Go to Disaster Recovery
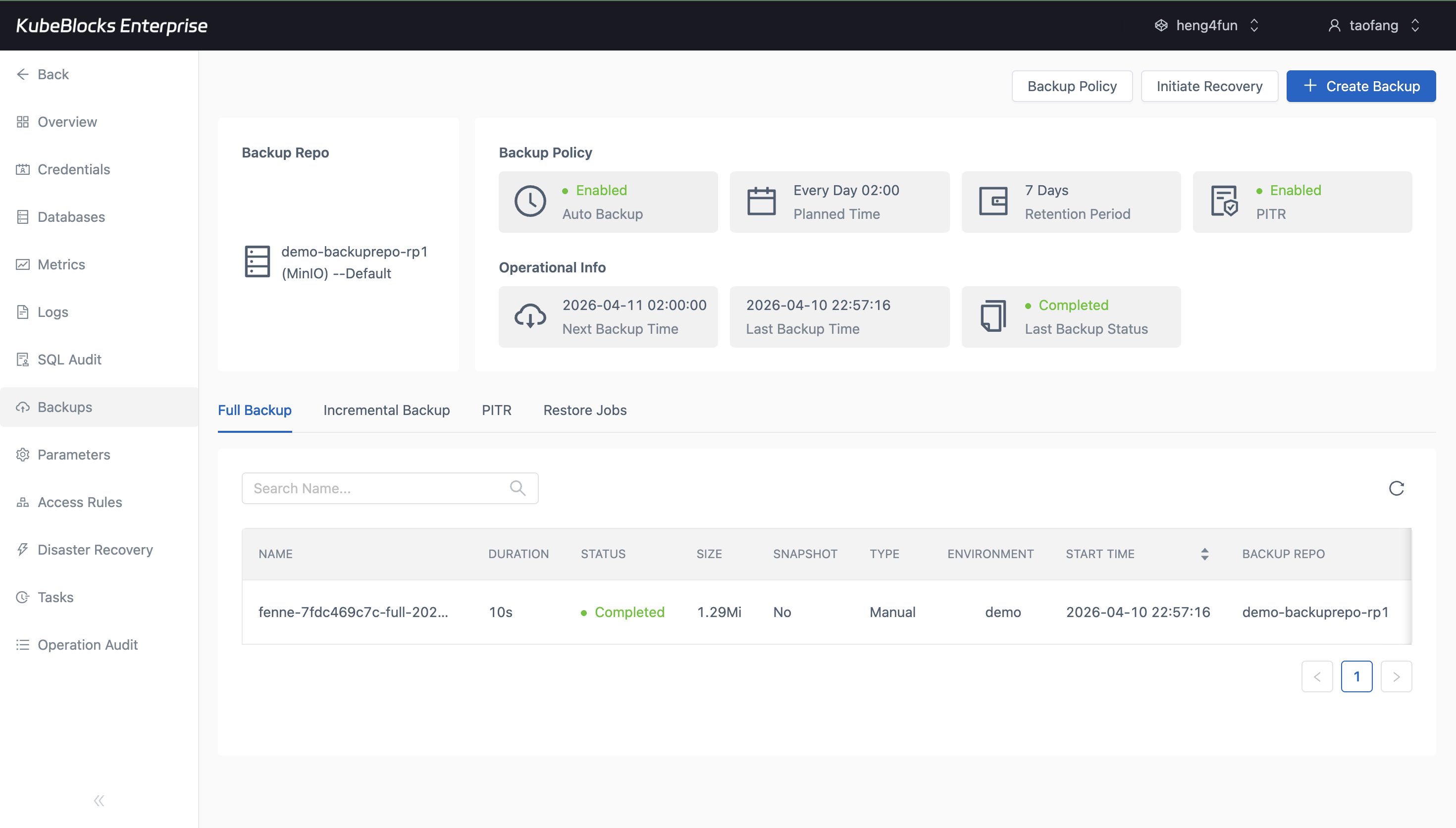This screenshot has height=828, width=1456. [x=95, y=549]
